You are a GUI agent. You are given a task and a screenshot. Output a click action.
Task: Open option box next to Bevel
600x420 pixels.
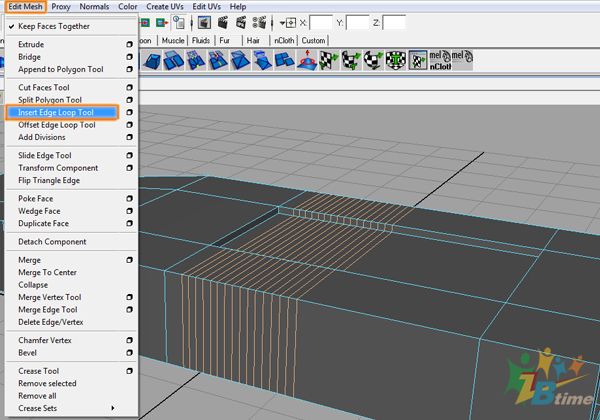pos(129,353)
